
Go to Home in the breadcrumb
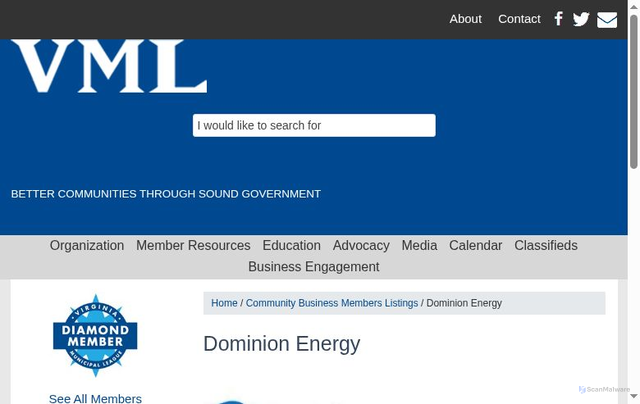(224, 303)
